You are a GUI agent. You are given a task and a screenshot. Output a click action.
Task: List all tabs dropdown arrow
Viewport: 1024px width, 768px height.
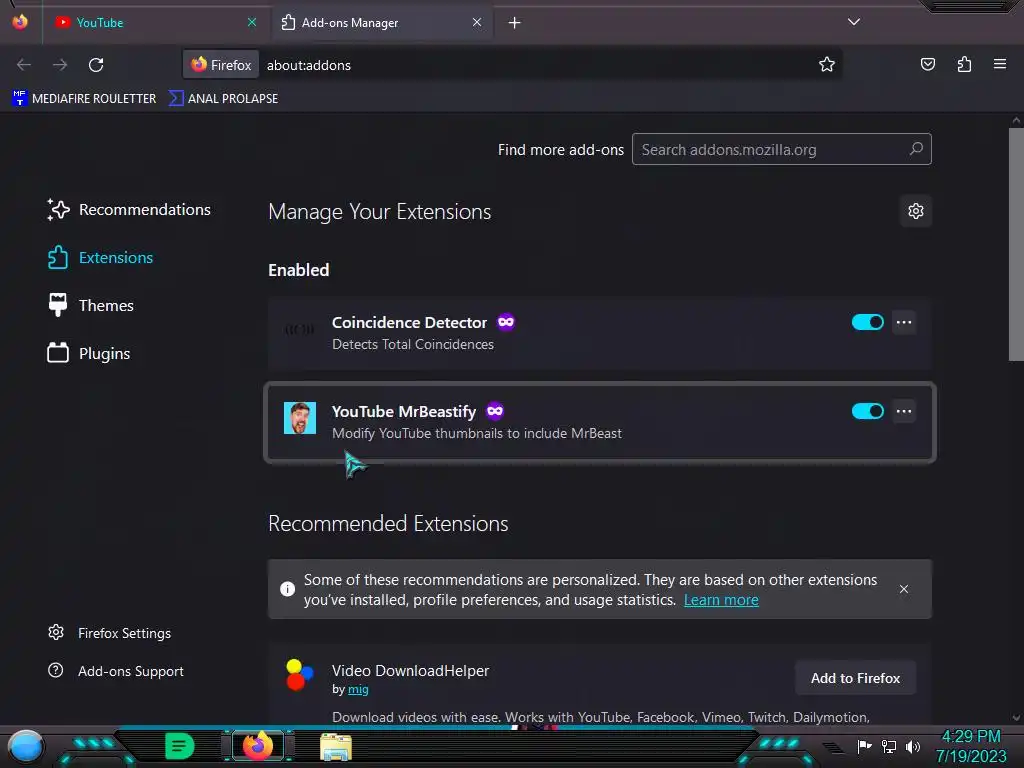854,22
